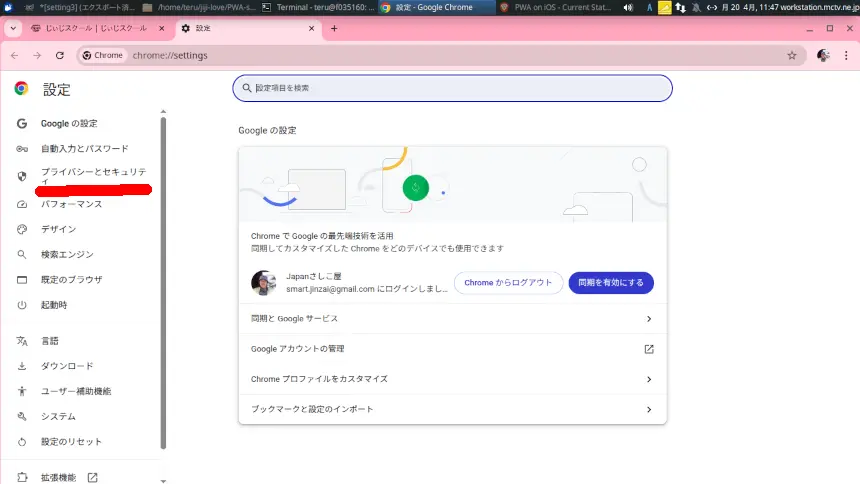
Task: Reload the settings page
Action: (x=60, y=55)
